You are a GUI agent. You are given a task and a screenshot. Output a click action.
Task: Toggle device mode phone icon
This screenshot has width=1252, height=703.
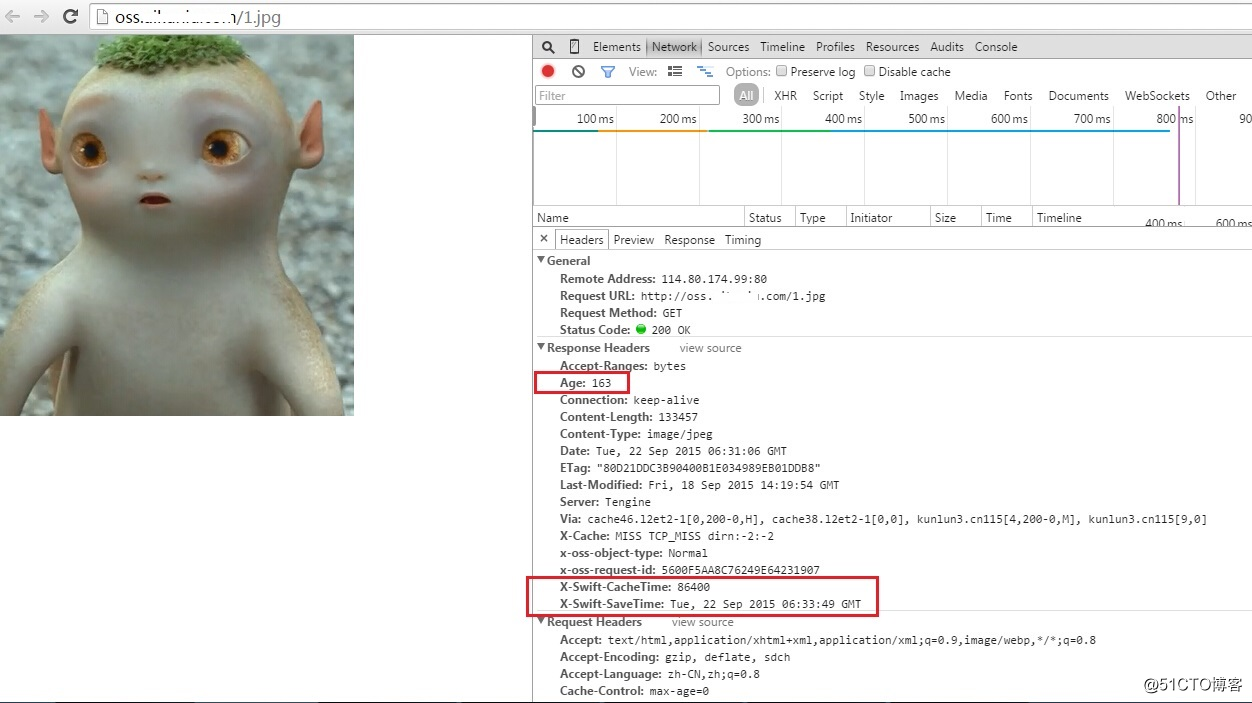point(574,47)
